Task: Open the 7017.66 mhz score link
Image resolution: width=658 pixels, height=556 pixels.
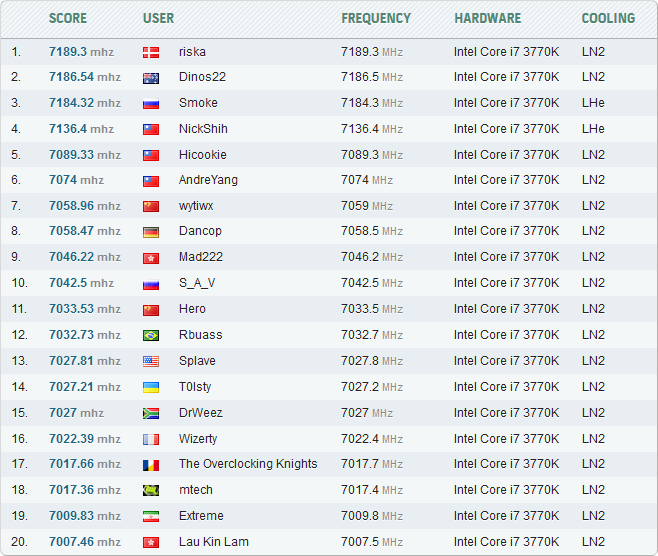Action: click(85, 464)
